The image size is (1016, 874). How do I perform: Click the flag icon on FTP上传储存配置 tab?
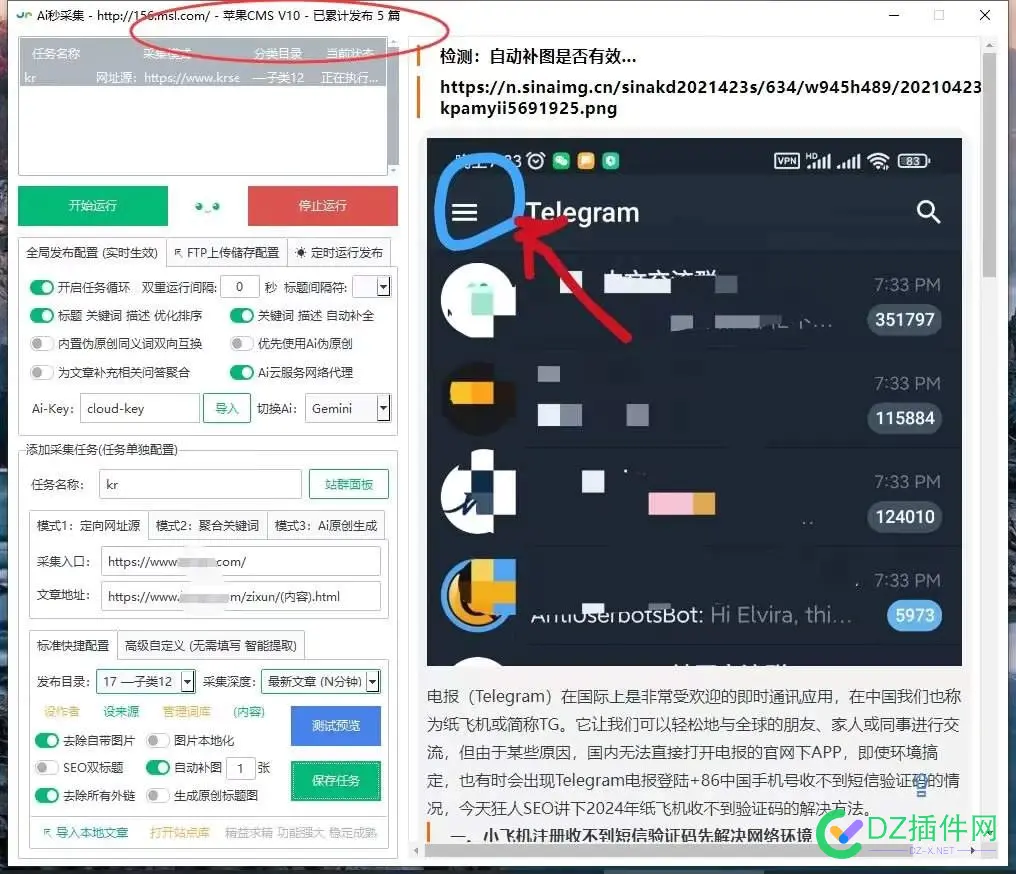pos(176,252)
